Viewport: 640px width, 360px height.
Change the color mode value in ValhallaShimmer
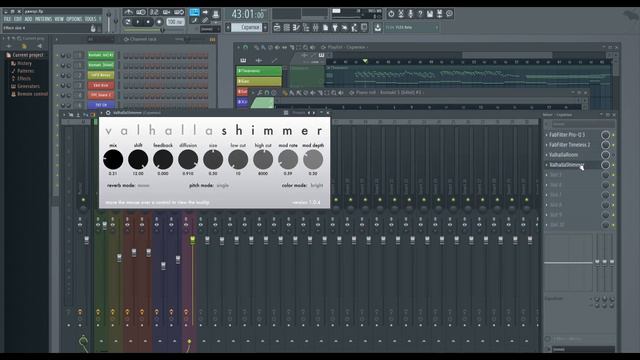click(317, 185)
